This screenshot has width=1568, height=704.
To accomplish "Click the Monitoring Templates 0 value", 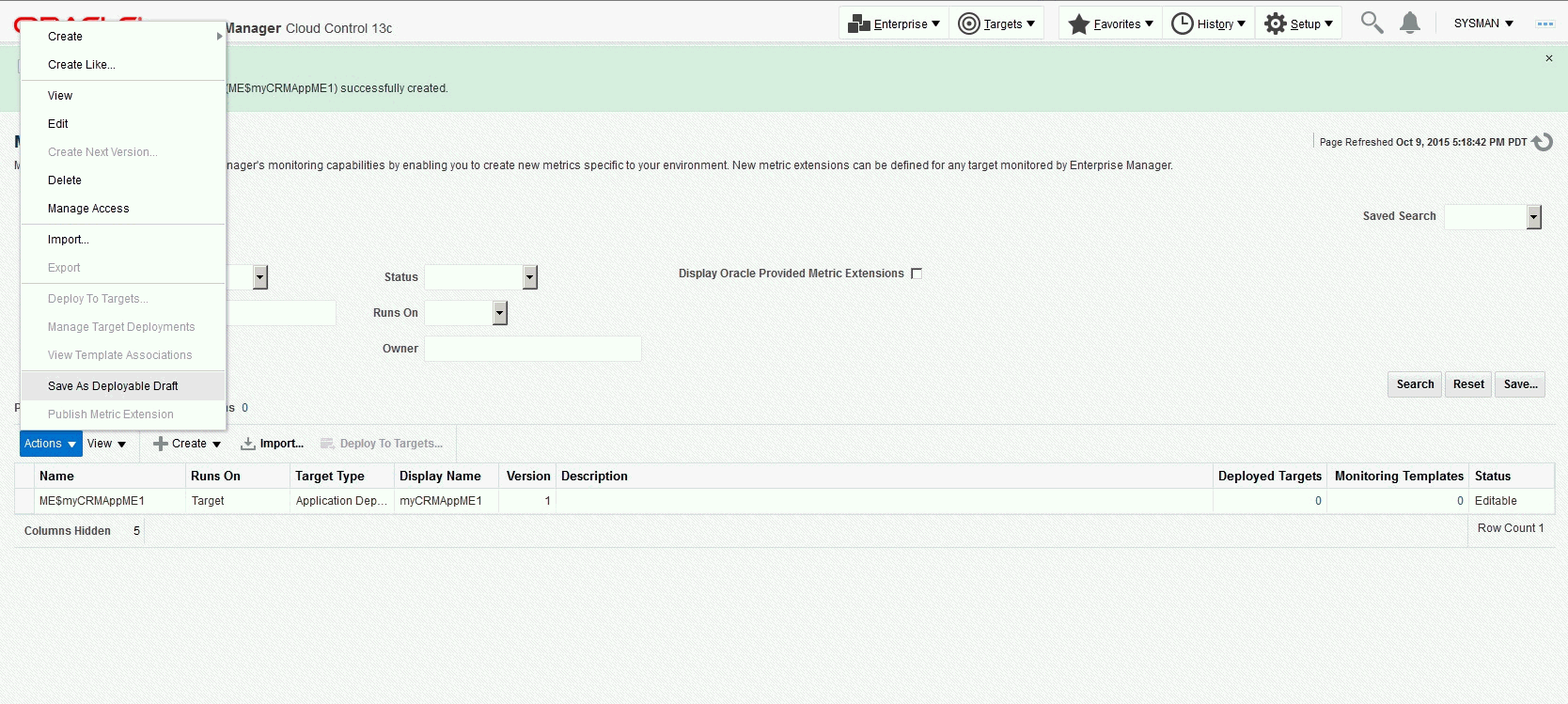I will pos(1460,501).
